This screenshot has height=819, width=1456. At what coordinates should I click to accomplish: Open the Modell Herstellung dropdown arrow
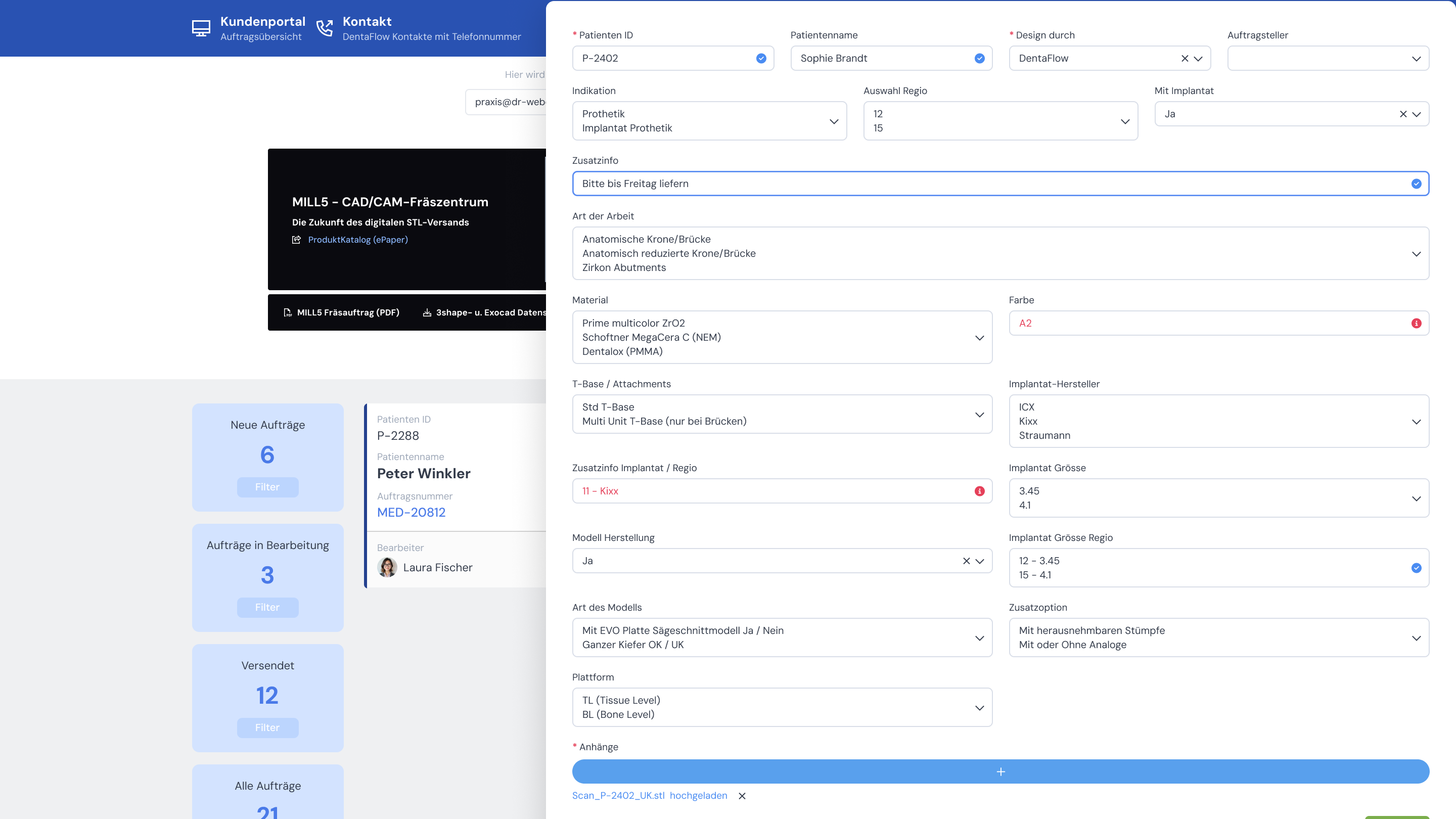point(979,561)
